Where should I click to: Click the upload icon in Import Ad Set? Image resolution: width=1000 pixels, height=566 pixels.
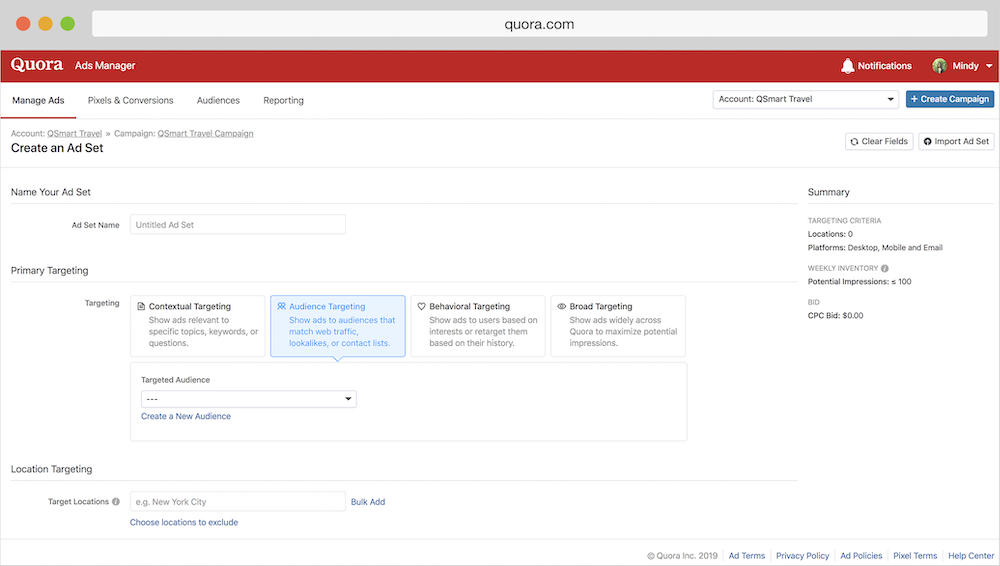pos(927,141)
